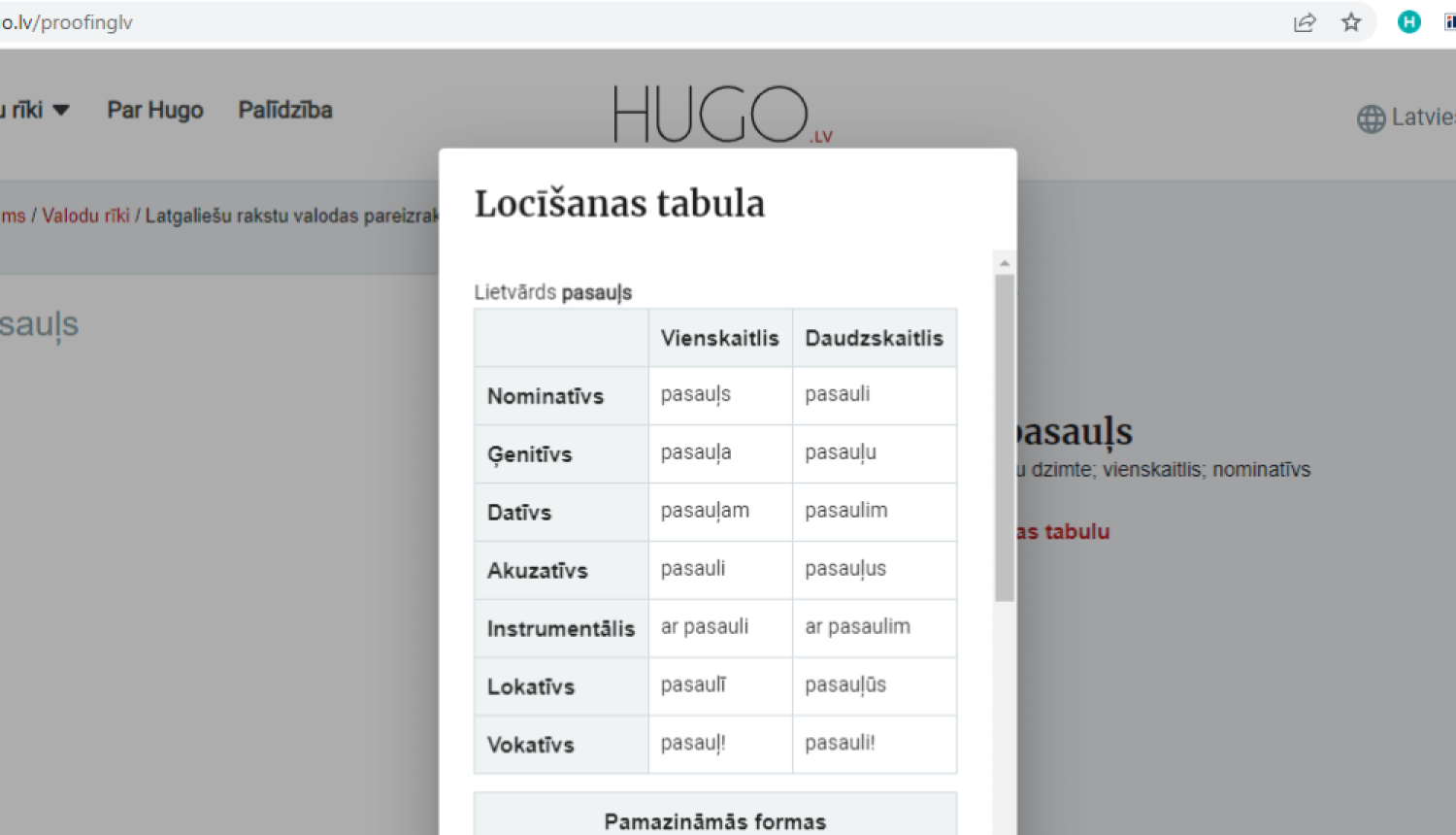Click the HUGO.LV logo

pos(718,112)
